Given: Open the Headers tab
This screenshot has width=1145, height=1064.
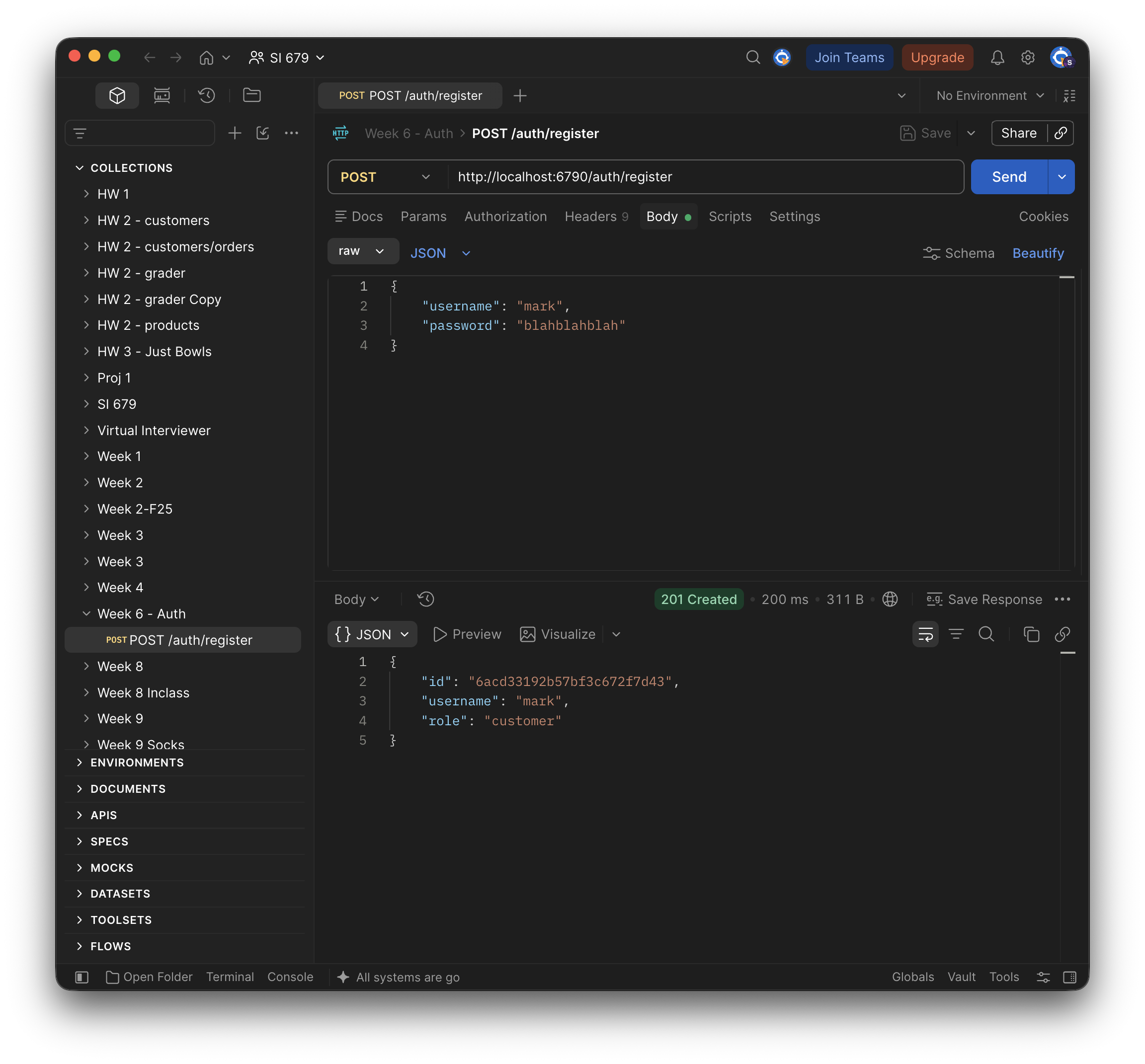Looking at the screenshot, I should pyautogui.click(x=596, y=217).
